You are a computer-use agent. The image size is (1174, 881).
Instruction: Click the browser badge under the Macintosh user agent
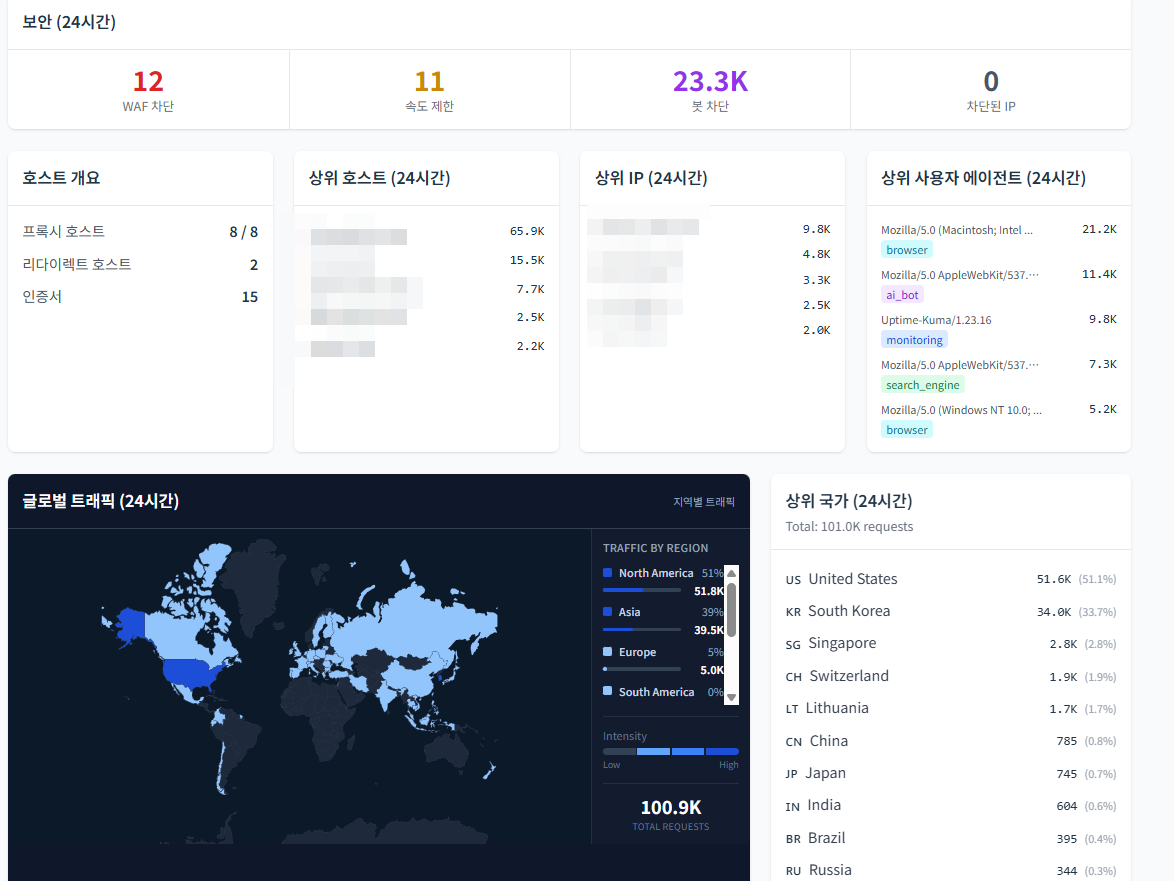pyautogui.click(x=906, y=249)
